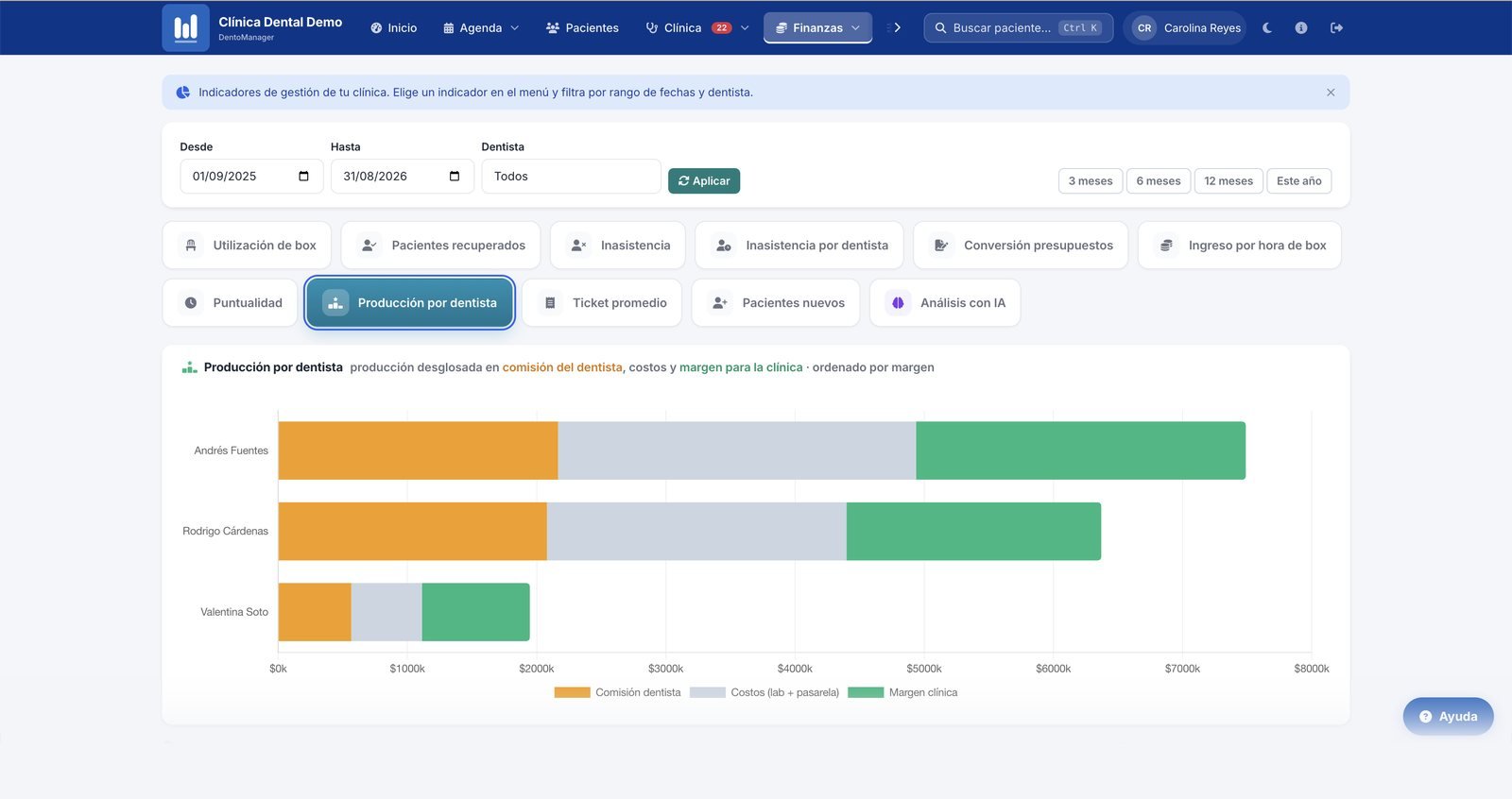Select Utilización de box indicator

click(x=247, y=246)
